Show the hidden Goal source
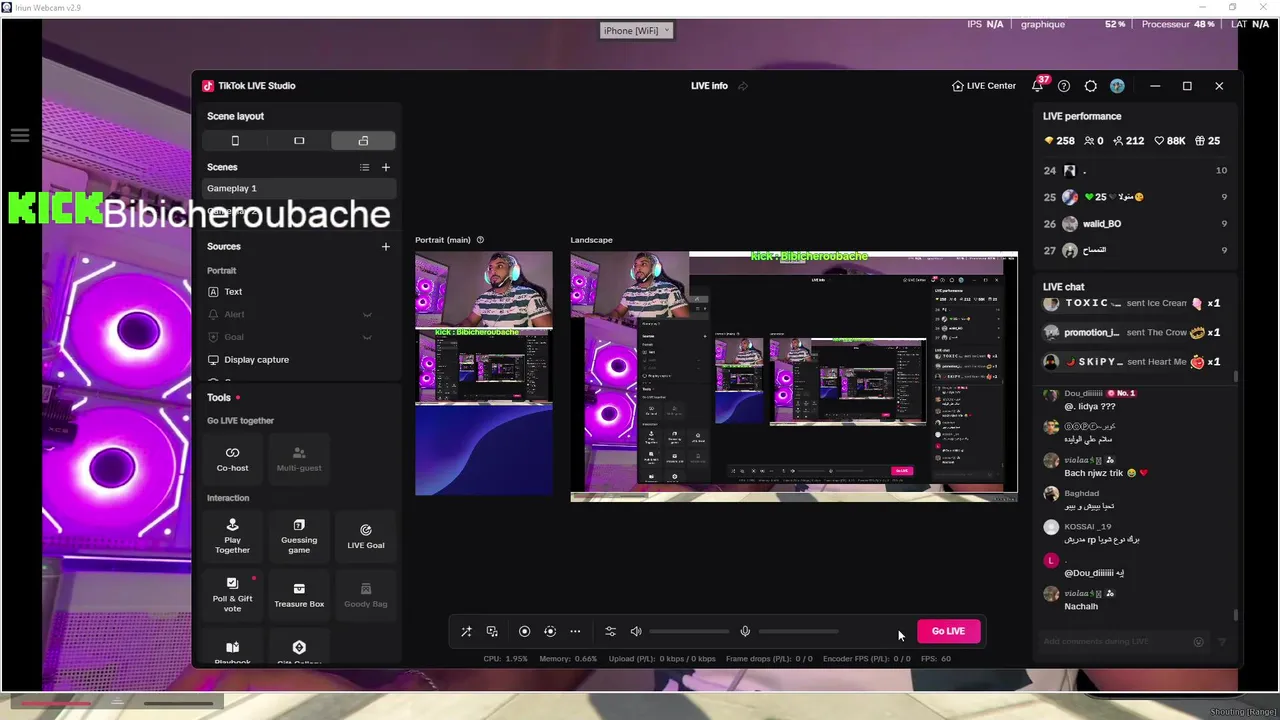This screenshot has height=720, width=1280. [367, 337]
